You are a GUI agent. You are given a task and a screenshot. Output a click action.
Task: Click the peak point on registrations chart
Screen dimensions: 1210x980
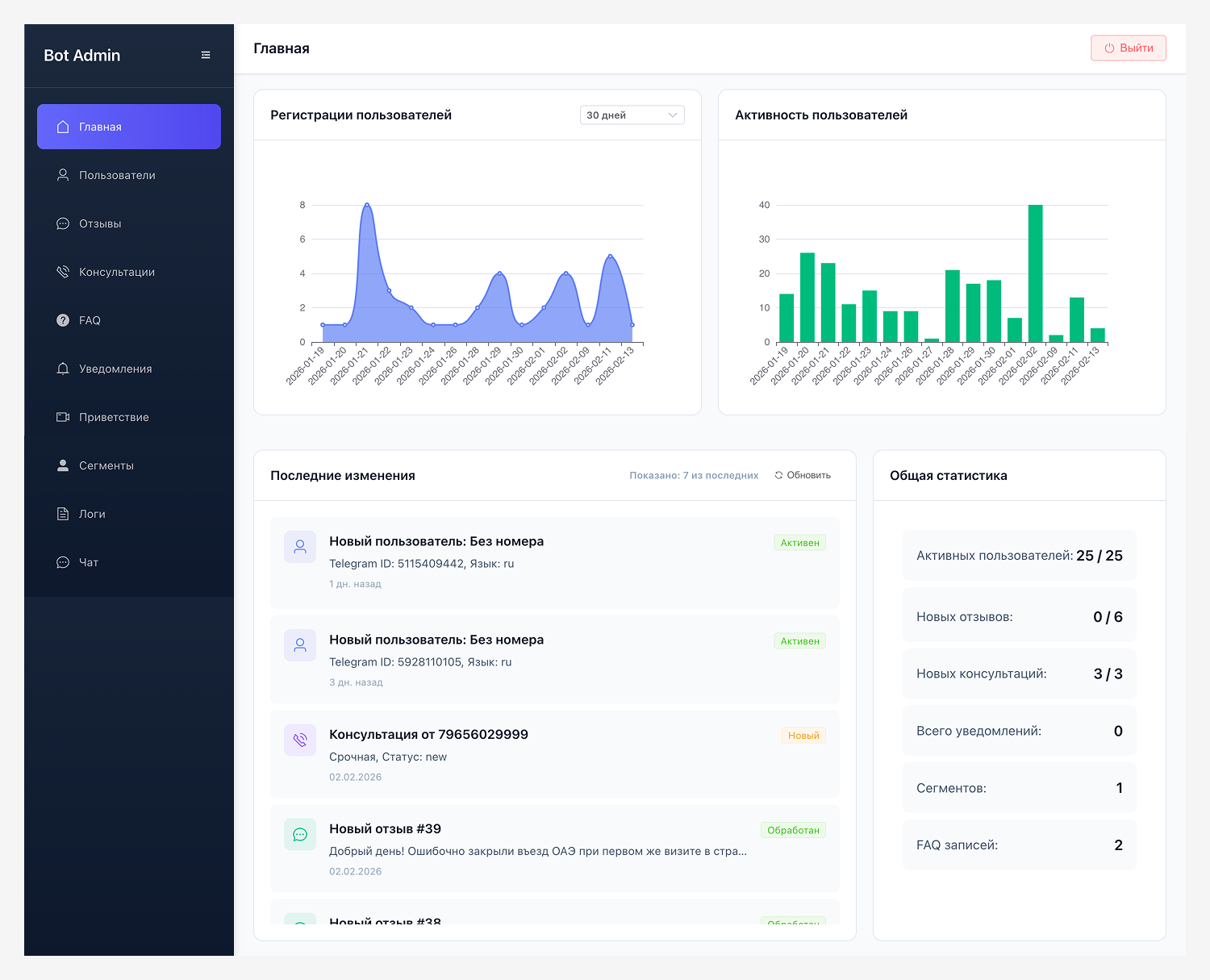pos(367,205)
